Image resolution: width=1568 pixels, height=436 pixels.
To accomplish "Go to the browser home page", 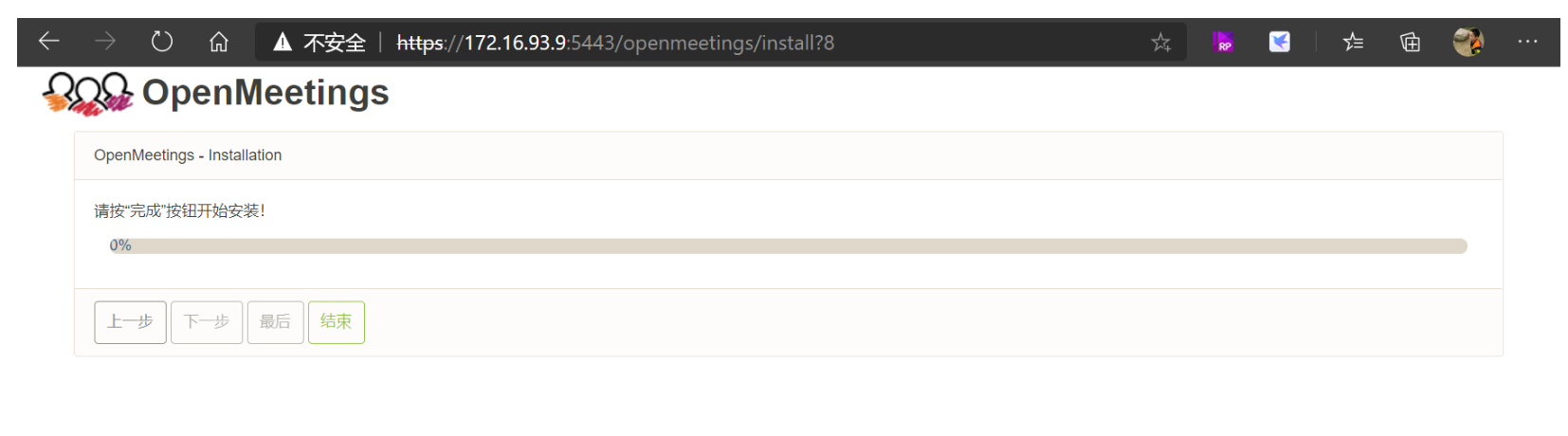I will tap(219, 42).
